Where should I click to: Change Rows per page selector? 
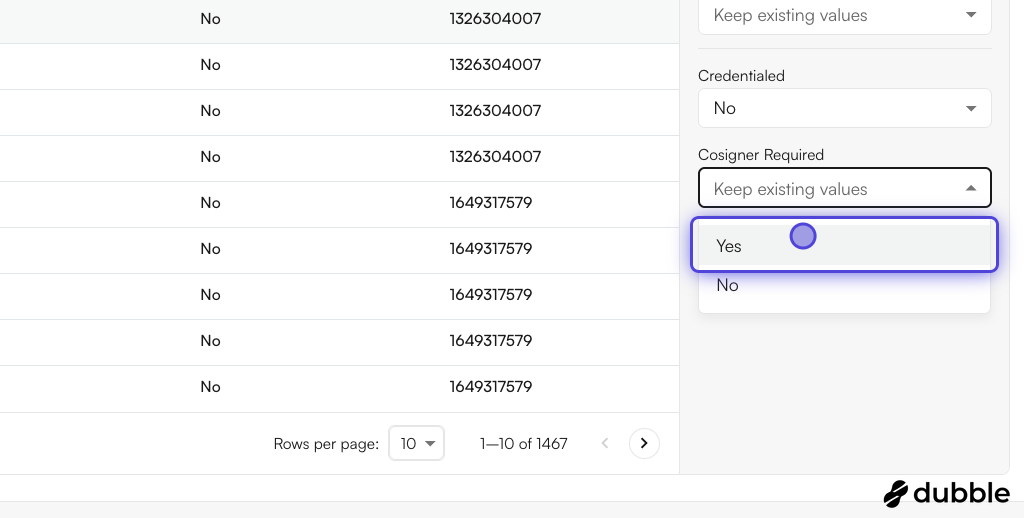click(x=417, y=443)
